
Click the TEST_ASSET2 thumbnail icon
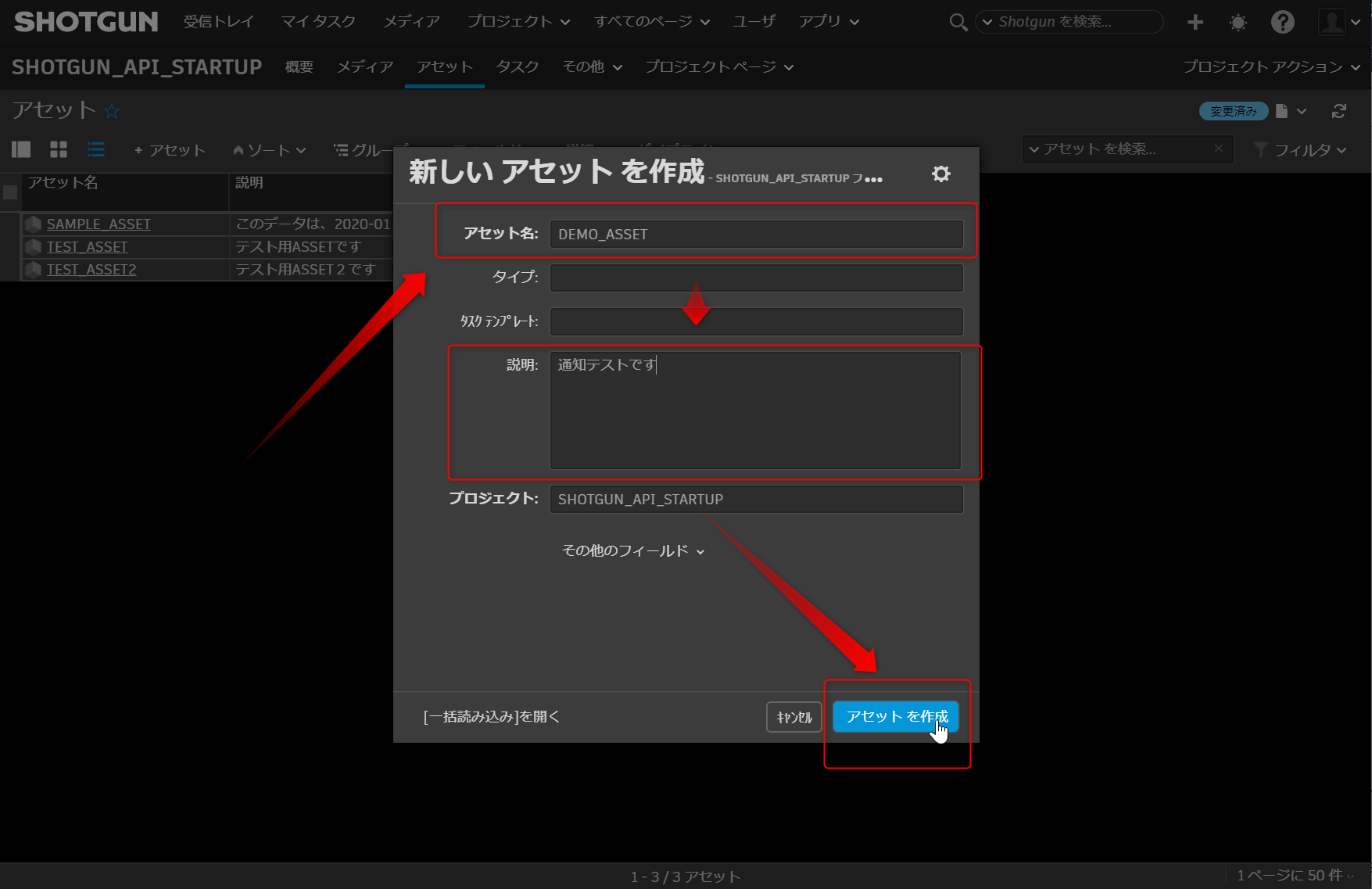click(33, 270)
